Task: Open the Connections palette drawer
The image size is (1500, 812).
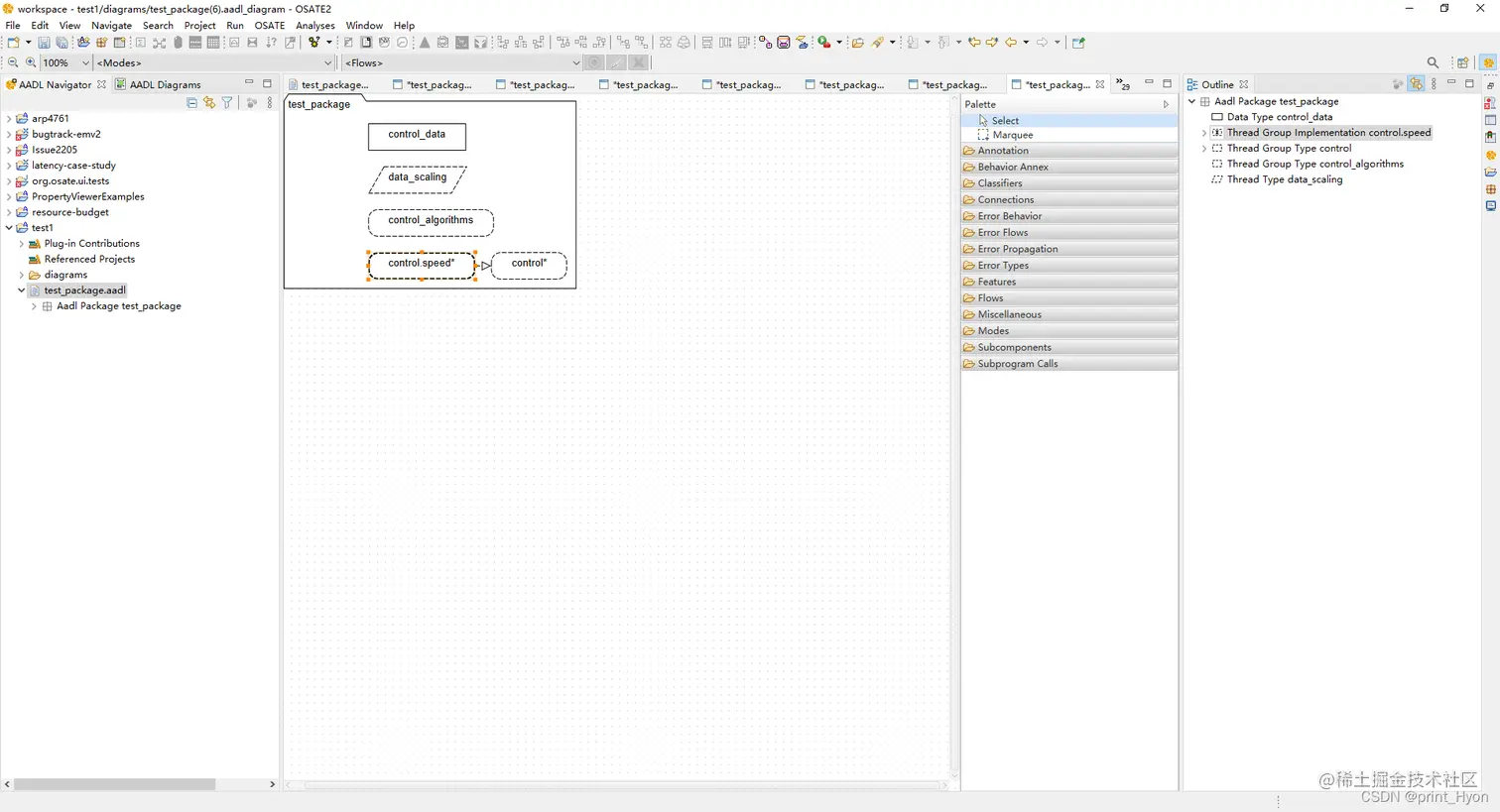Action: click(1069, 199)
